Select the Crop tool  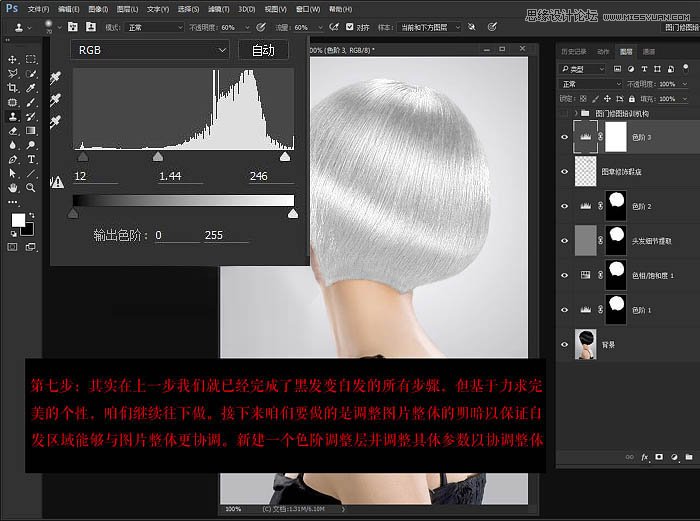(13, 88)
